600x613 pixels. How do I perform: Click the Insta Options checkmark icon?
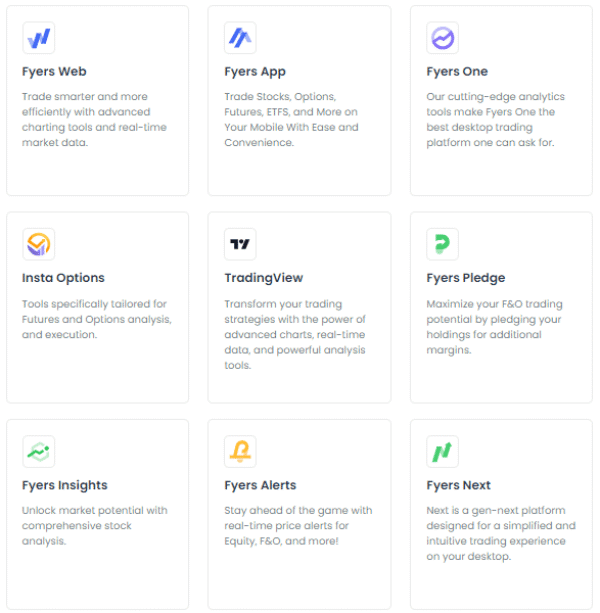click(x=39, y=244)
